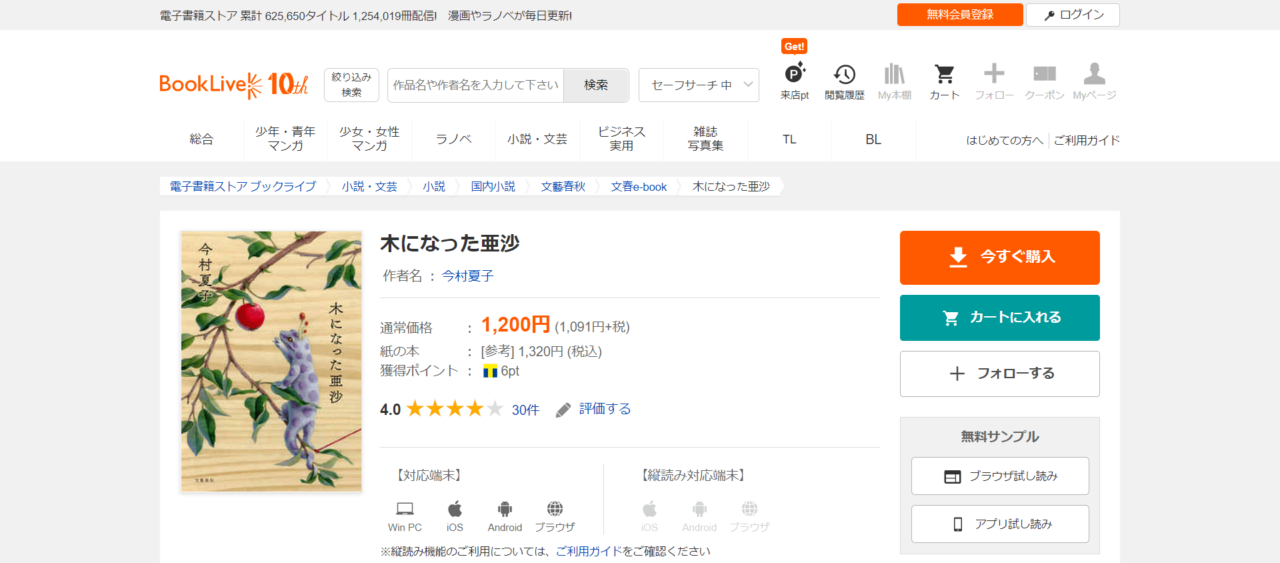The width and height of the screenshot is (1280, 563).
Task: Open 閲覧履歴 browsing history icon
Action: 844,75
